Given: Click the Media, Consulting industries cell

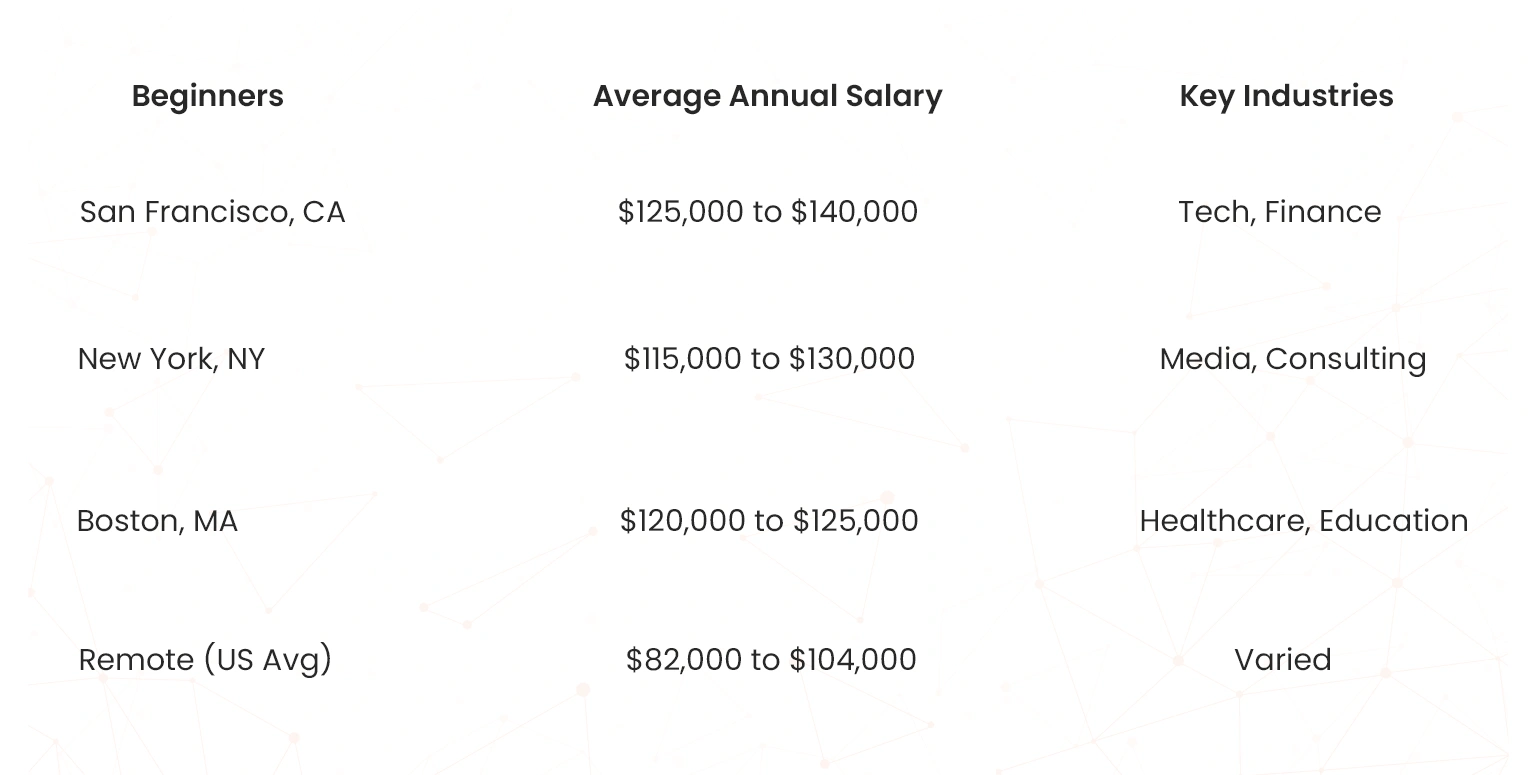Looking at the screenshot, I should [x=1292, y=359].
